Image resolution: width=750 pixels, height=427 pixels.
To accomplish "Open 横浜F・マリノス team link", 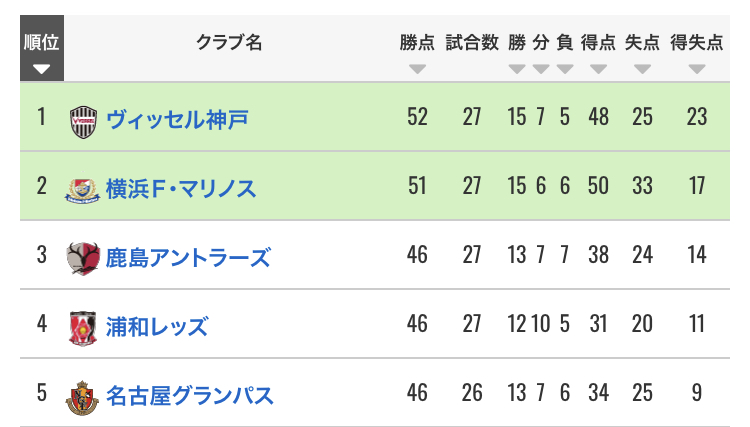I will pos(181,188).
